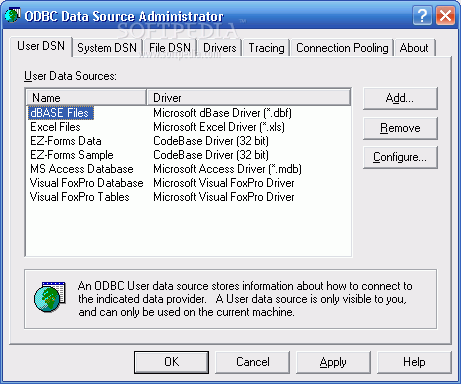Click the Remove button
The image size is (461, 384).
[x=400, y=128]
